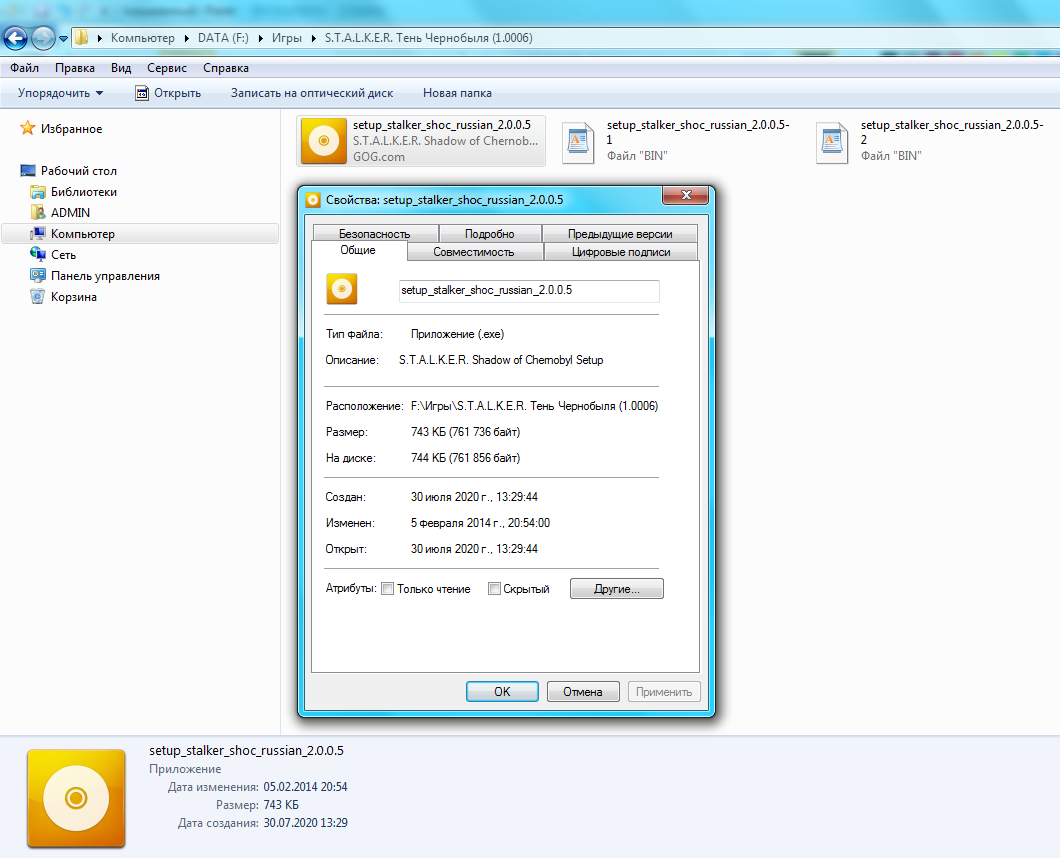Click the Explorer forward arrow button
Viewport: 1060px width, 858px height.
[x=43, y=38]
